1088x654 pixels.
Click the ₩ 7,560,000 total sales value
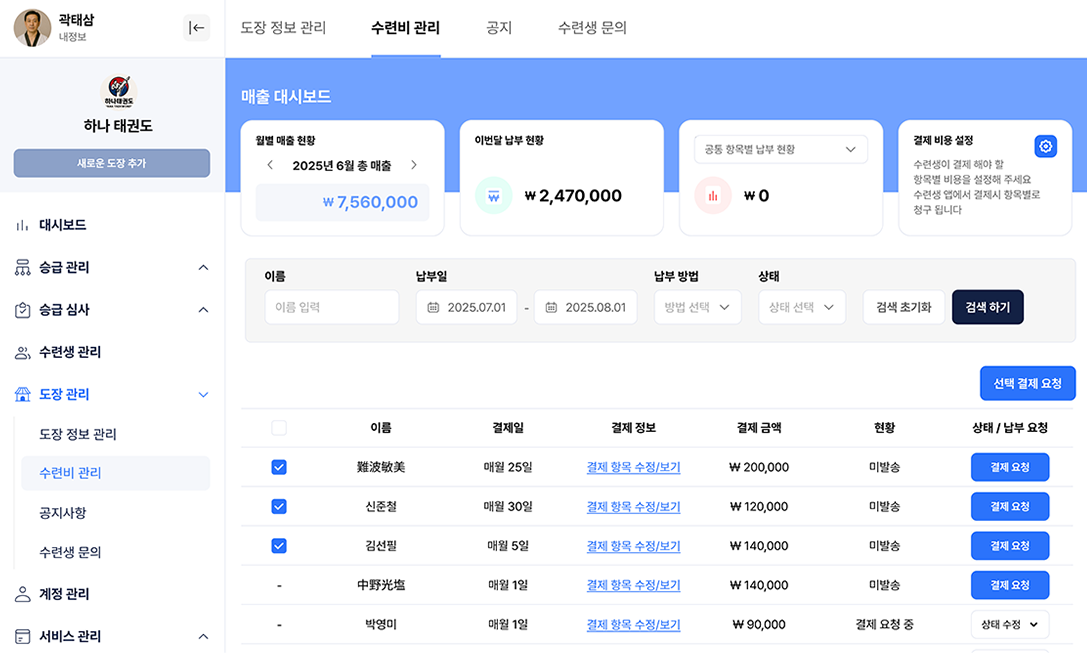click(370, 203)
